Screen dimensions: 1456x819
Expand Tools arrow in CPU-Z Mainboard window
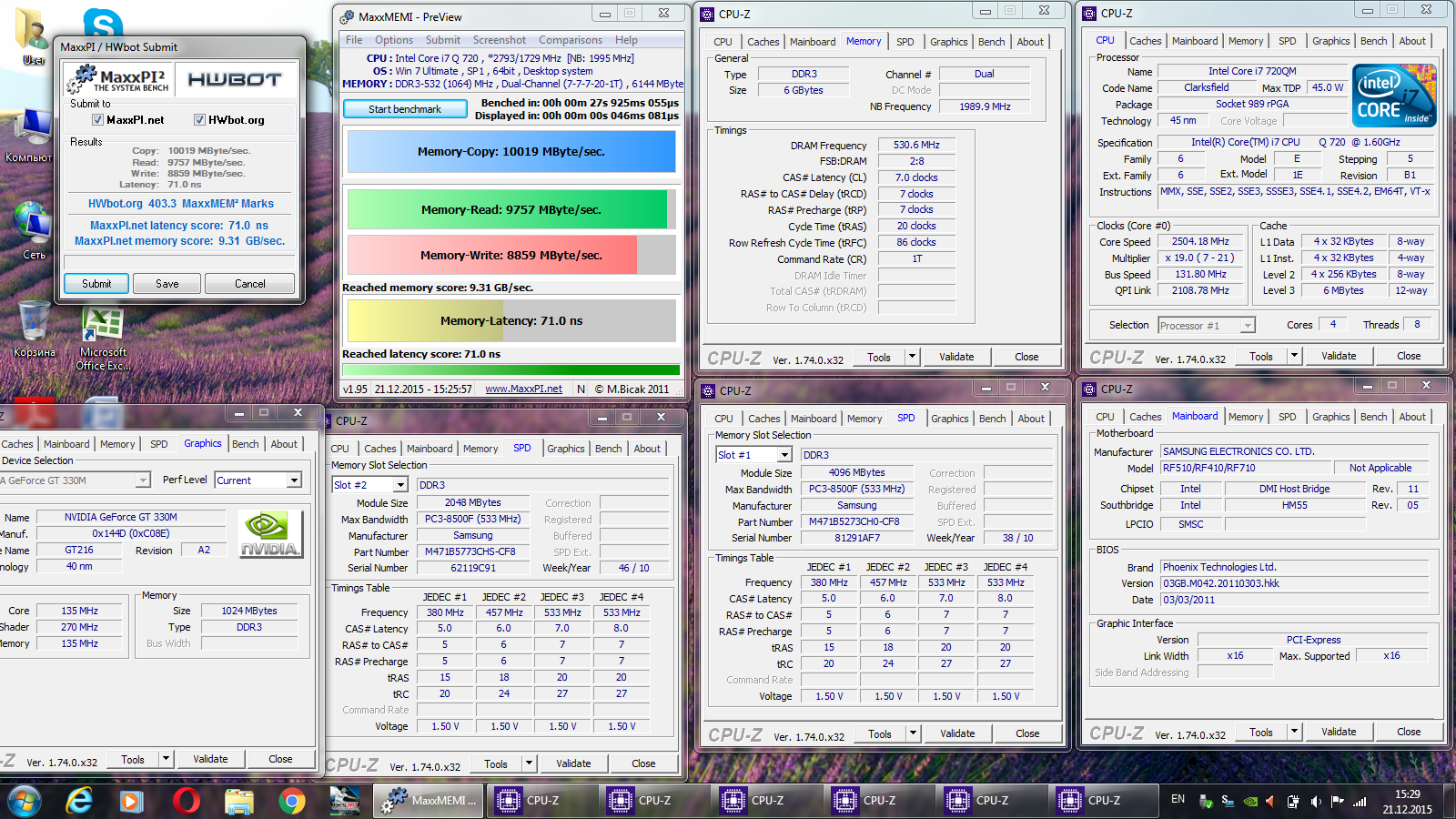(x=1294, y=732)
